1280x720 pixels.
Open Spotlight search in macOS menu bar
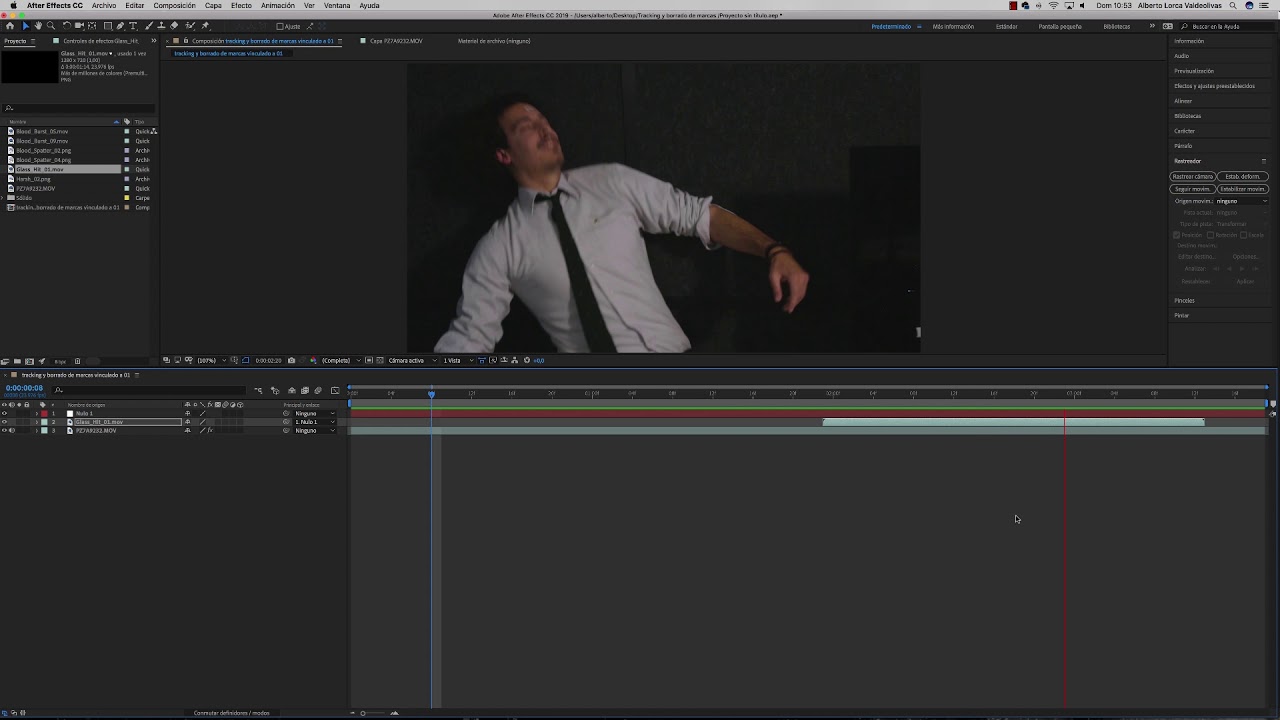[x=1235, y=5]
